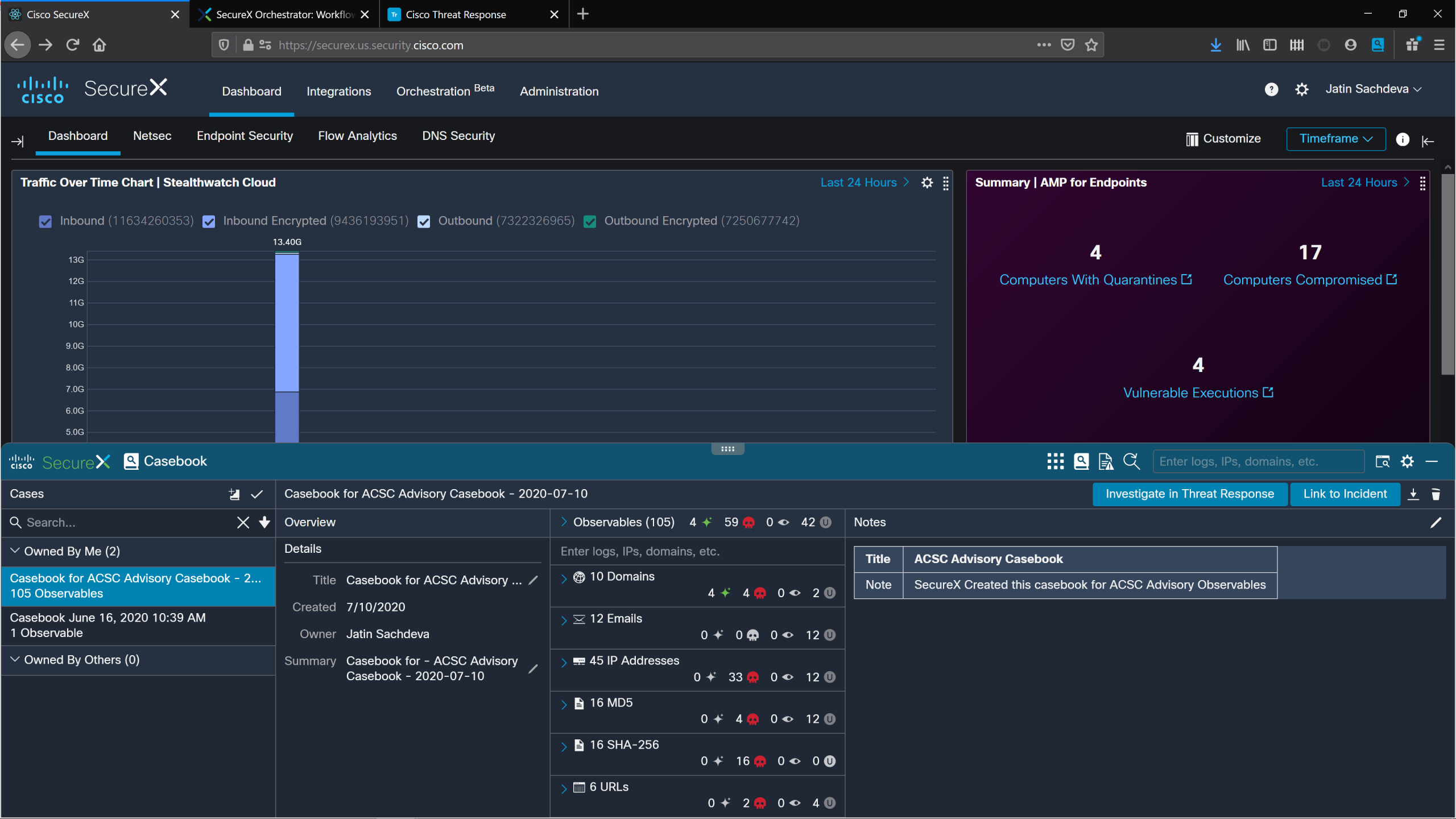The image size is (1456, 819).
Task: Delete the ACSC Advisory casebook
Action: click(1436, 494)
